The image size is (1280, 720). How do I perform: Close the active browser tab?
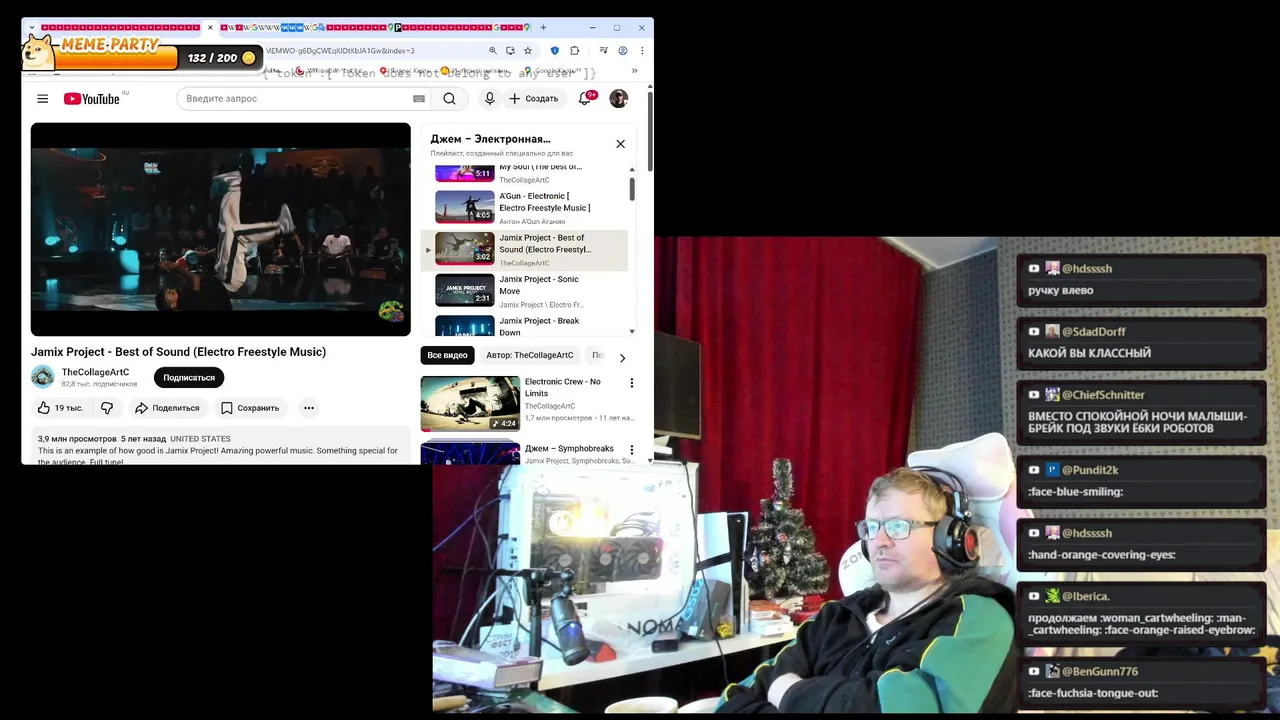210,27
